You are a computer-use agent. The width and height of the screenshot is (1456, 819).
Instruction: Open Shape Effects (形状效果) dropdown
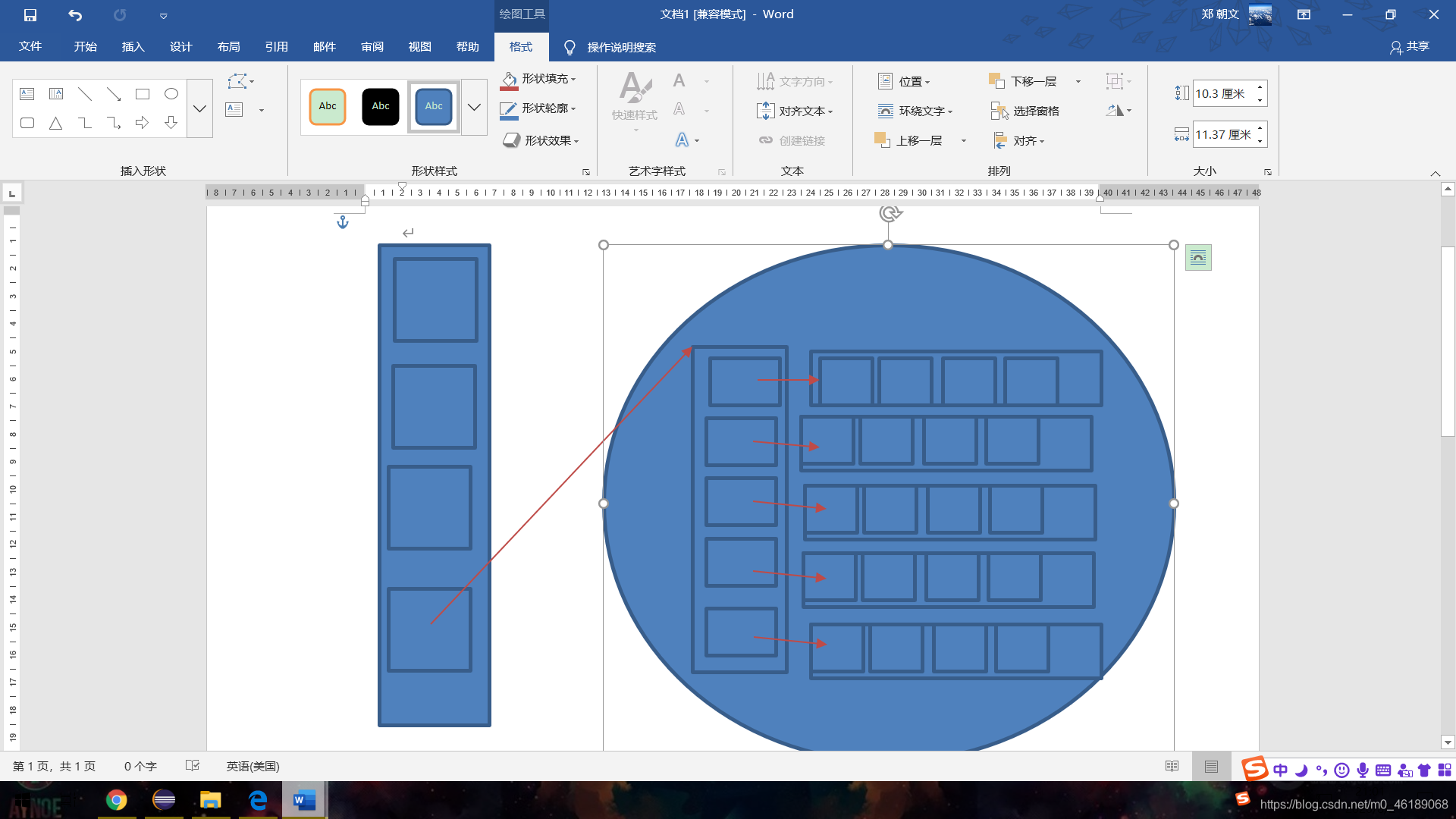[541, 140]
